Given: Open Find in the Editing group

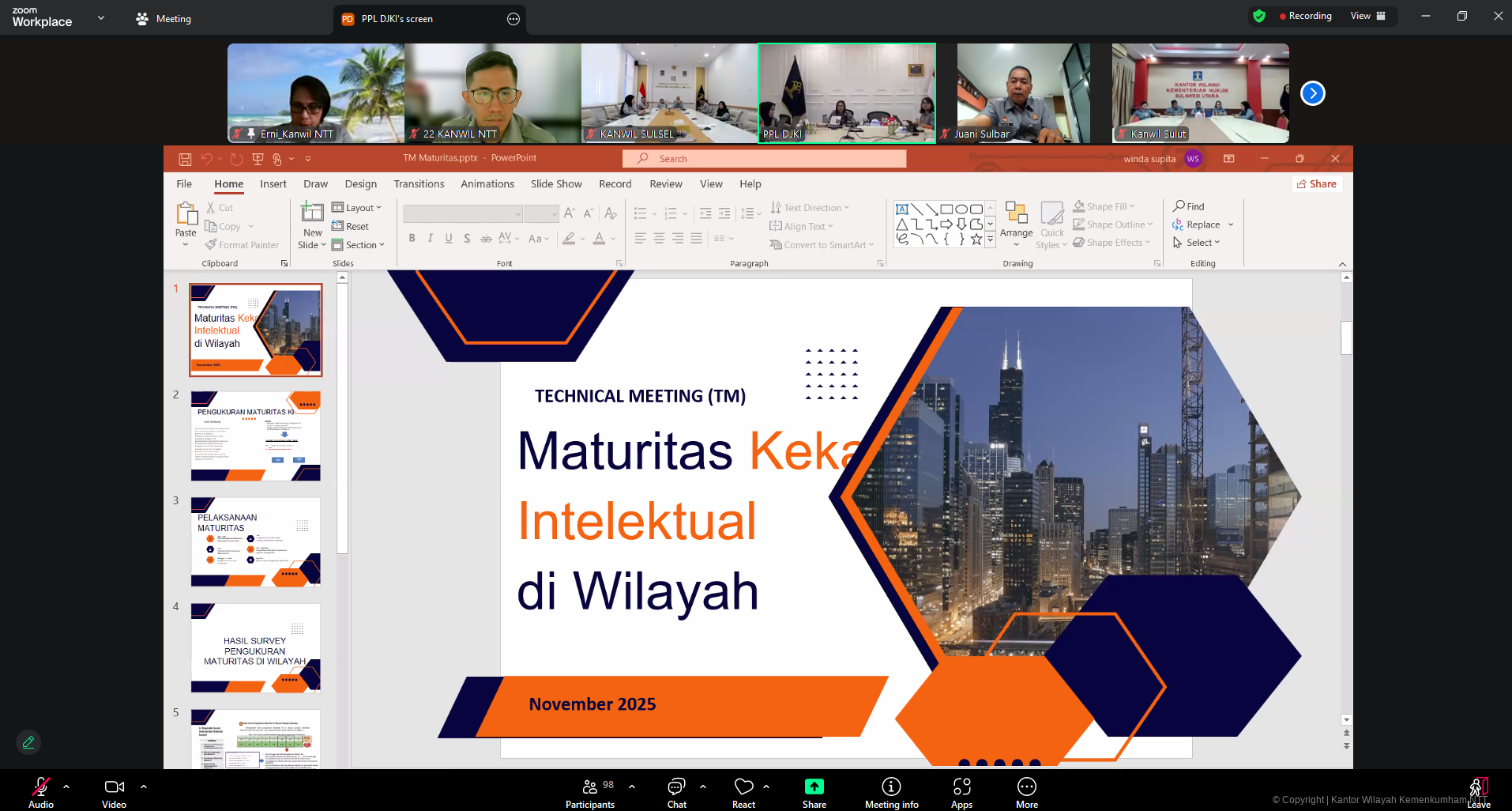Looking at the screenshot, I should [1189, 206].
